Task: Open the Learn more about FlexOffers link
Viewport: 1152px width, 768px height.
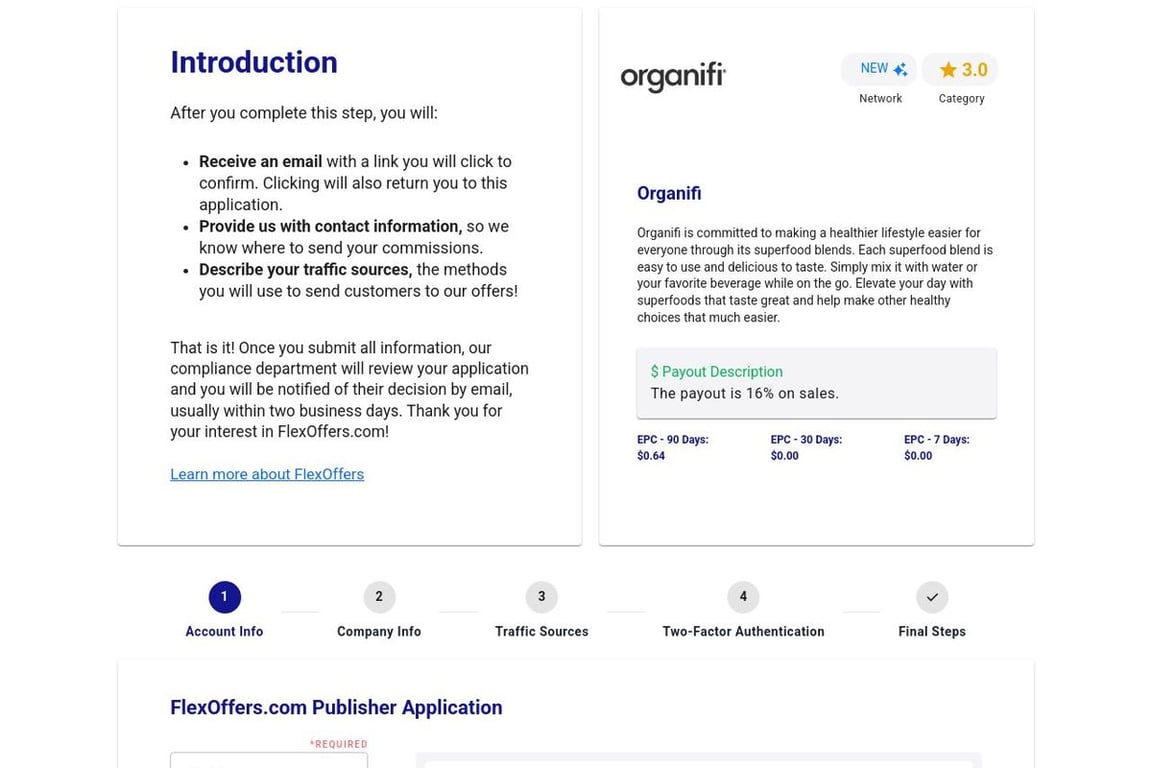Action: point(267,474)
